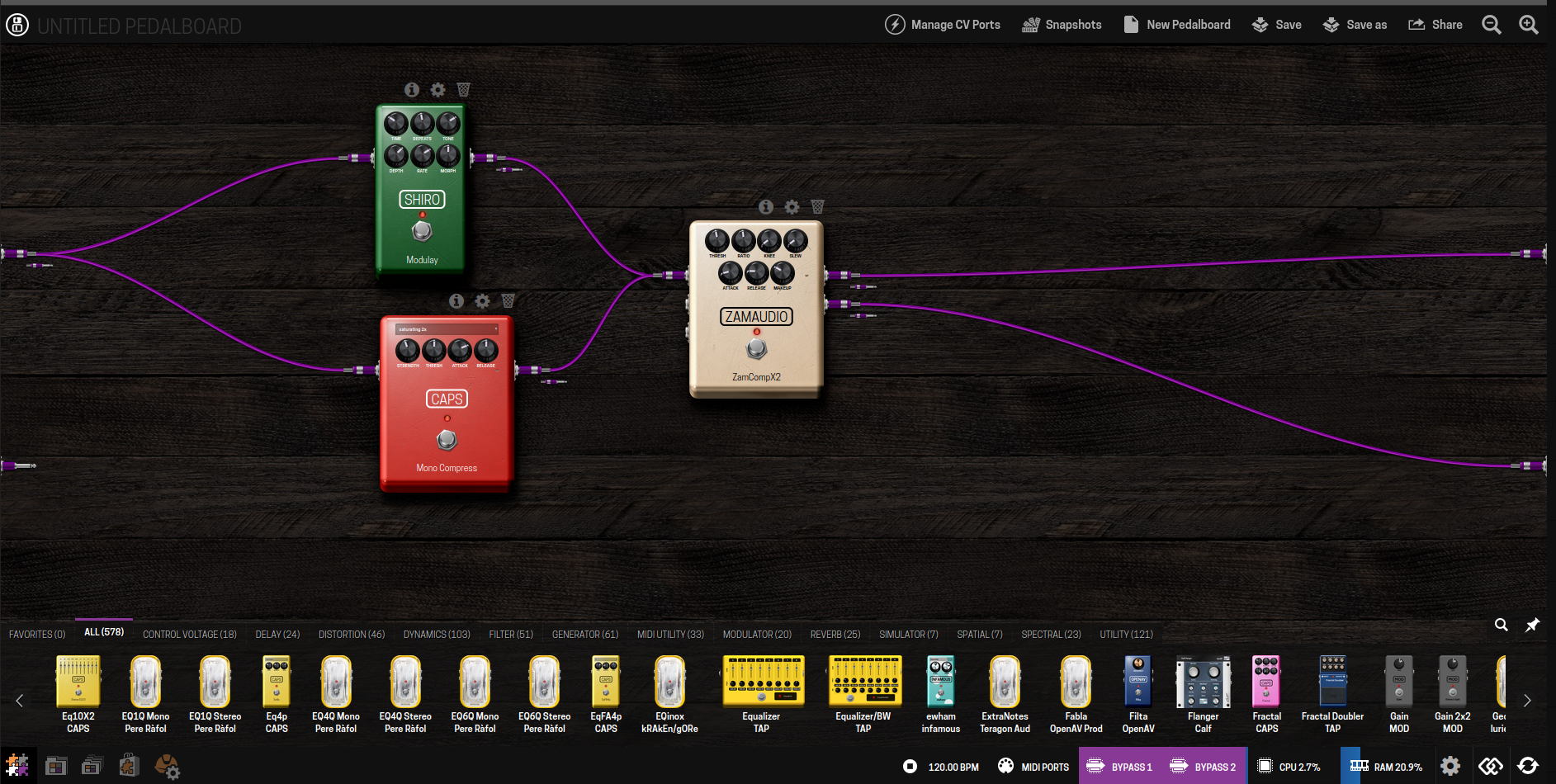The image size is (1556, 784).
Task: Toggle BYPASS 2
Action: pyautogui.click(x=1203, y=767)
